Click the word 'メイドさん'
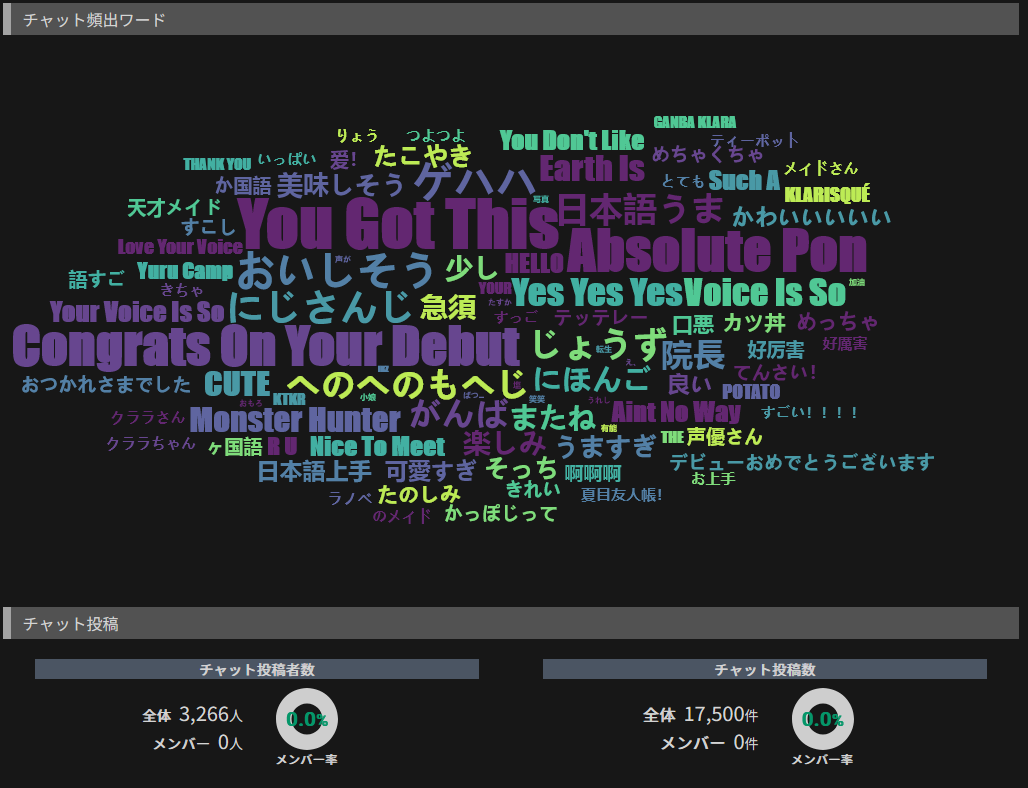 point(821,168)
